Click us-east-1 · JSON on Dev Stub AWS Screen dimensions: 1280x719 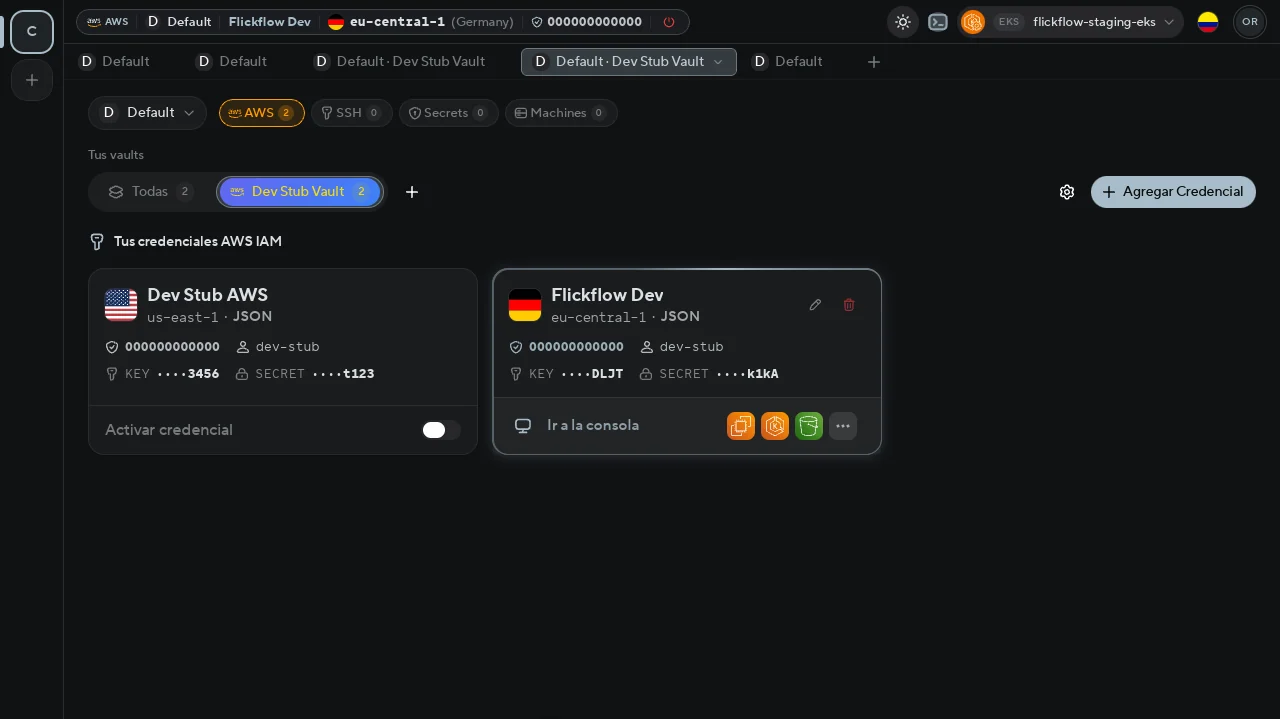pos(210,317)
